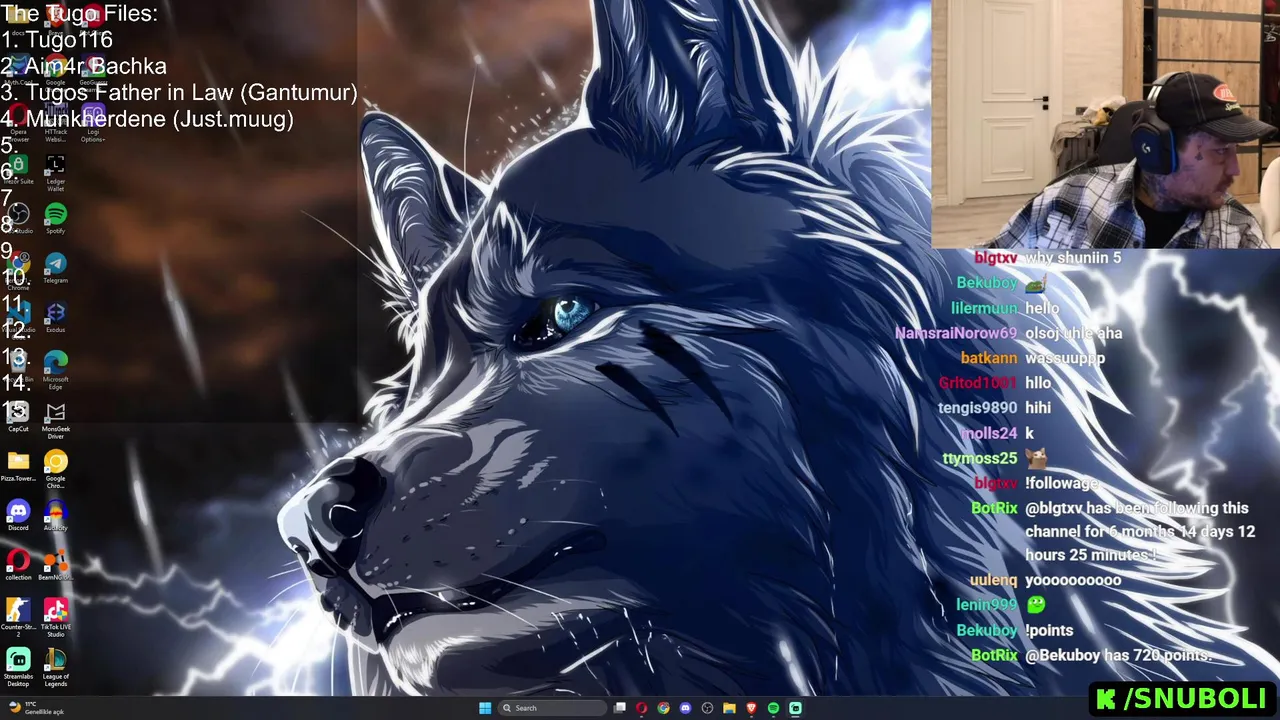Click the taskbar Search box
The image size is (1280, 720).
click(553, 708)
